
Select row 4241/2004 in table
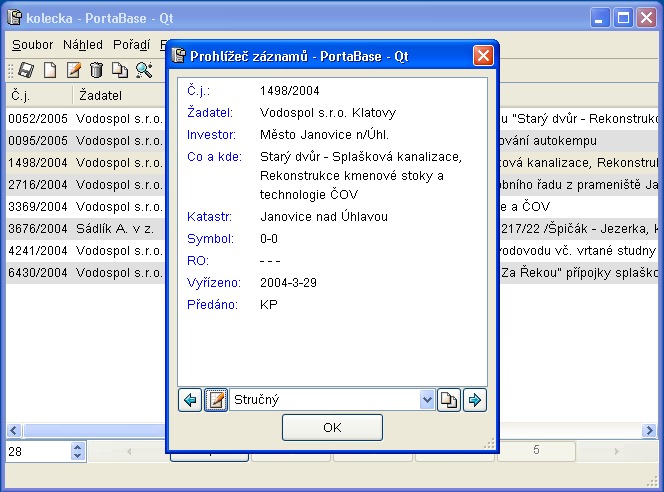(x=86, y=251)
